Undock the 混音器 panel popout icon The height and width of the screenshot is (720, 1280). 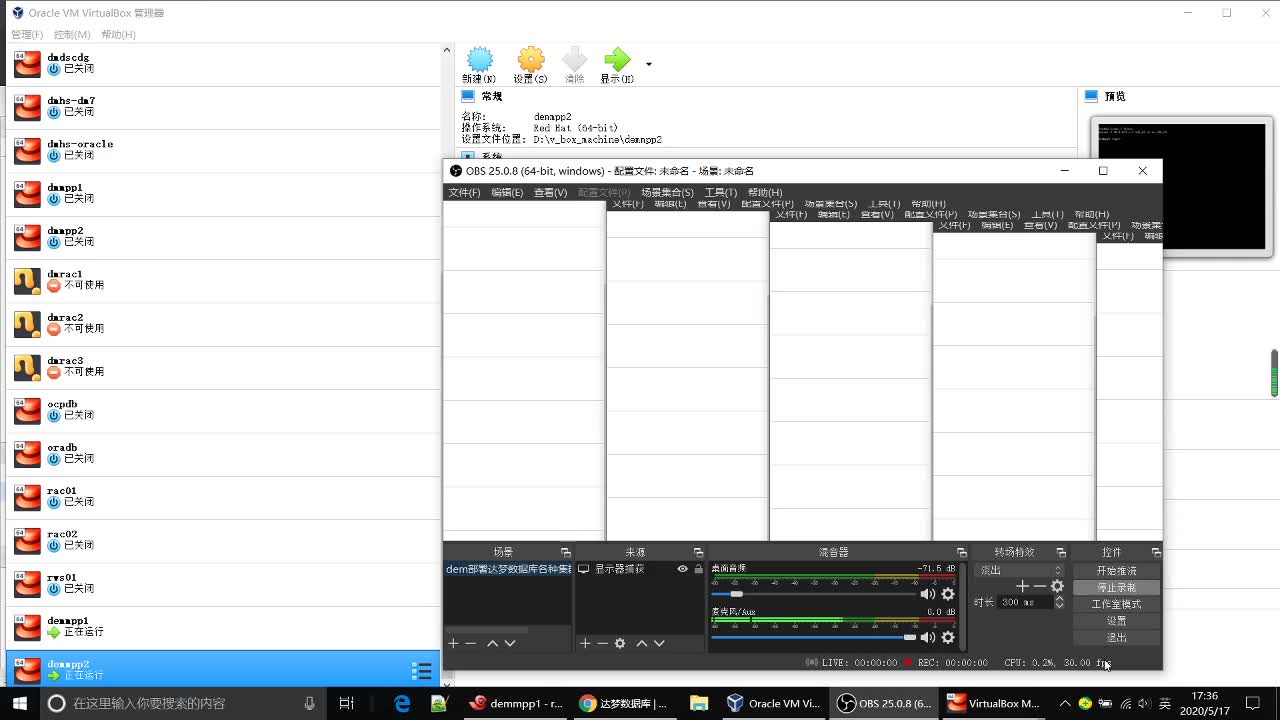961,552
